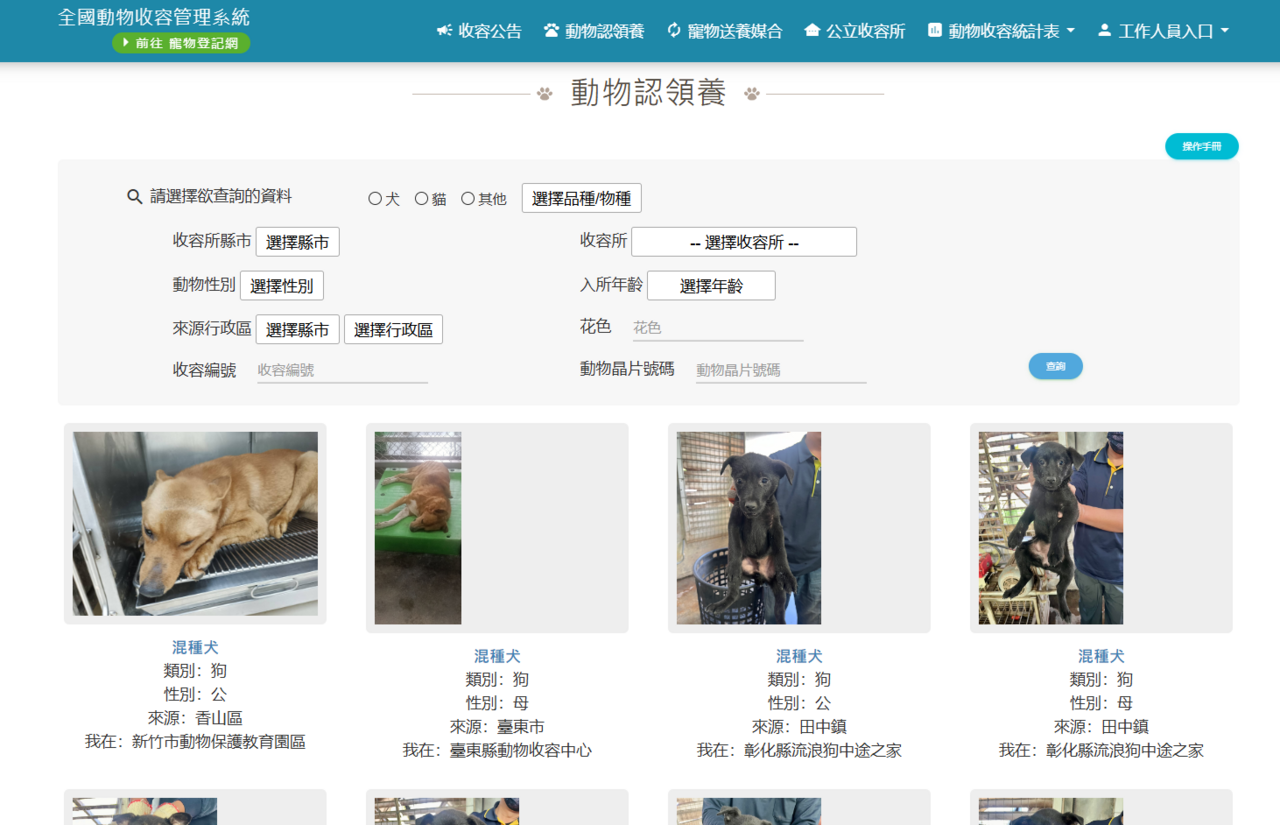Image resolution: width=1280 pixels, height=825 pixels.
Task: Click the sync icon beside 寵物送養媒合
Action: click(674, 31)
